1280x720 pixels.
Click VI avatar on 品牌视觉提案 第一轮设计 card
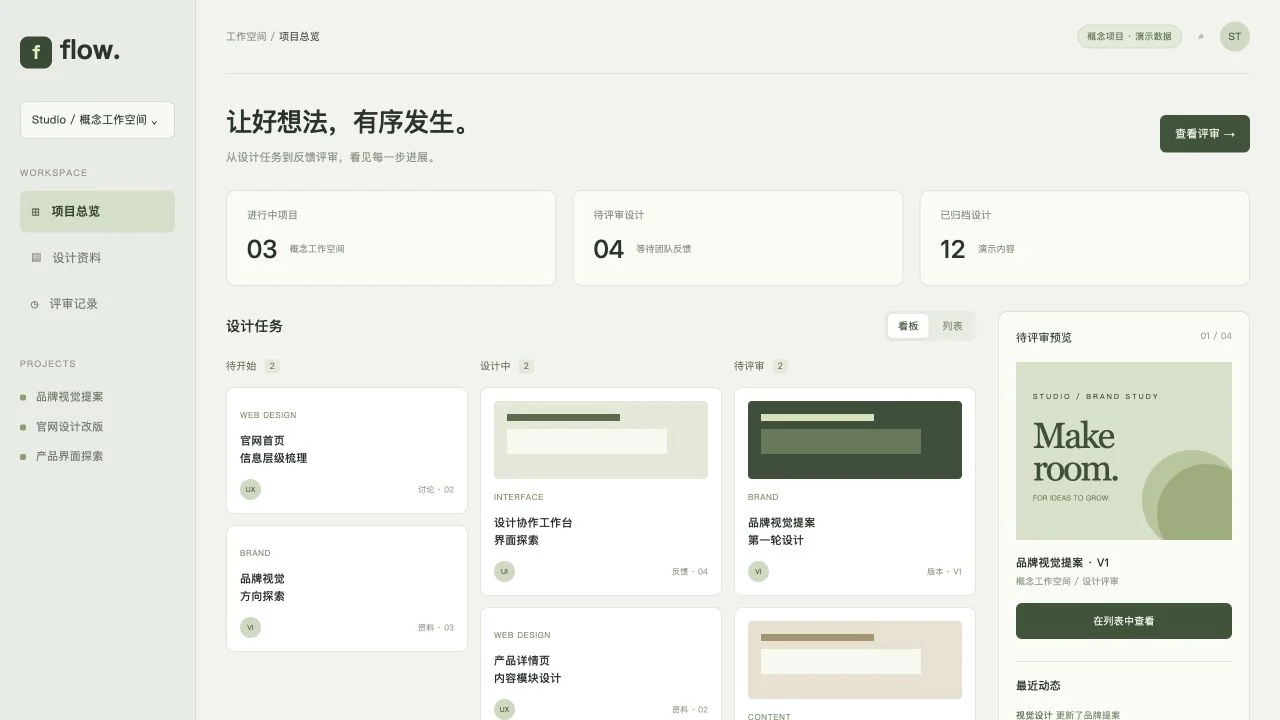pos(758,572)
